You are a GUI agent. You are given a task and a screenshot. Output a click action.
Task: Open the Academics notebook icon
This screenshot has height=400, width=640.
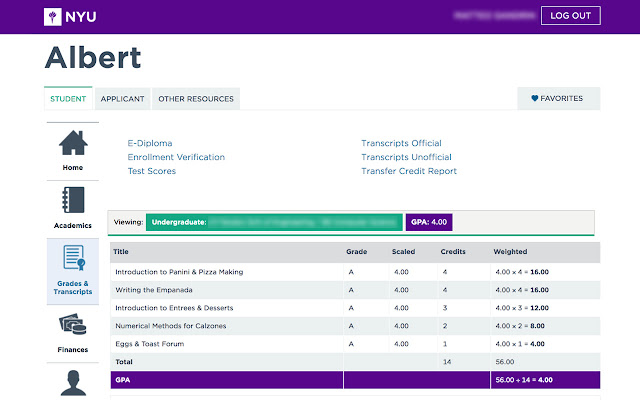tap(73, 200)
